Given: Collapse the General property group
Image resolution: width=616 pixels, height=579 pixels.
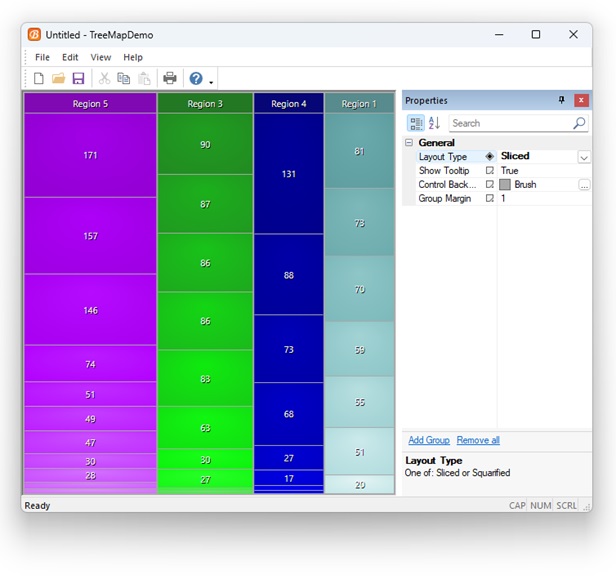Looking at the screenshot, I should [409, 142].
